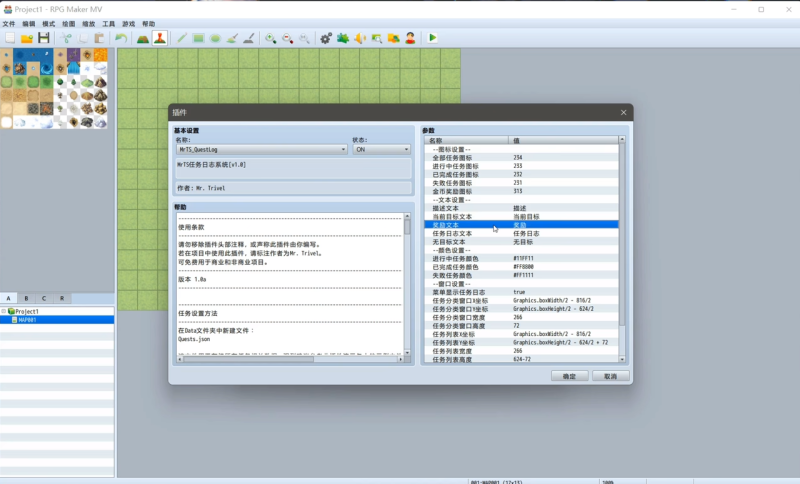Click the Cut scissors icon

point(66,38)
